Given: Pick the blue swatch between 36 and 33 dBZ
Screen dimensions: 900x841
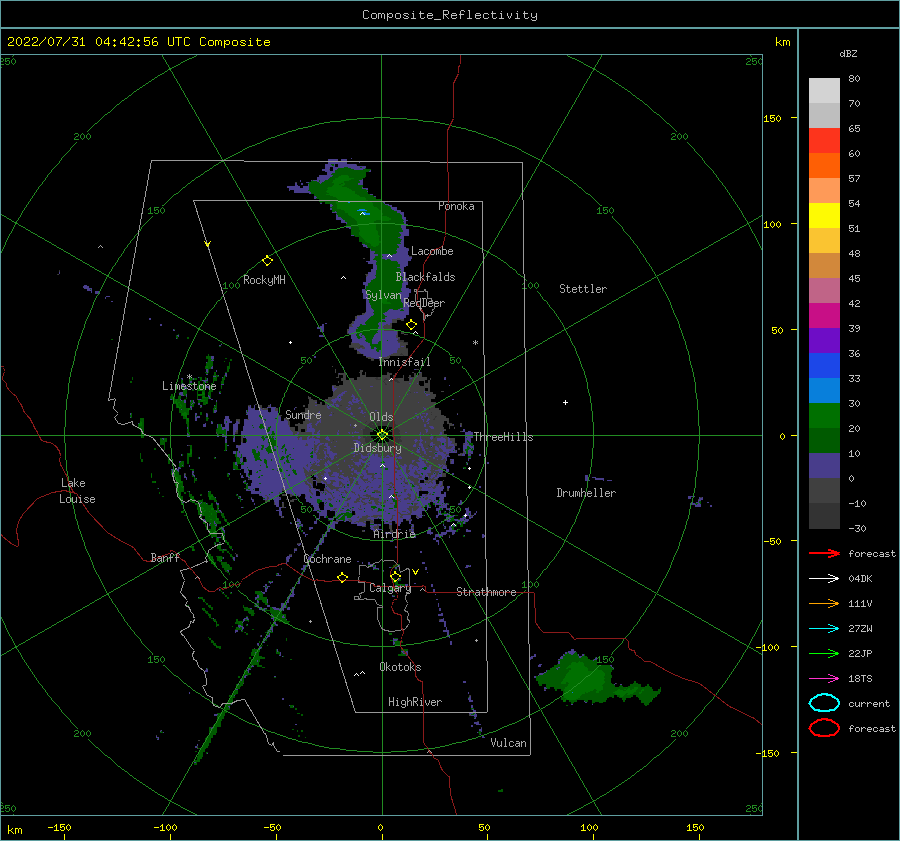Looking at the screenshot, I should [x=824, y=365].
